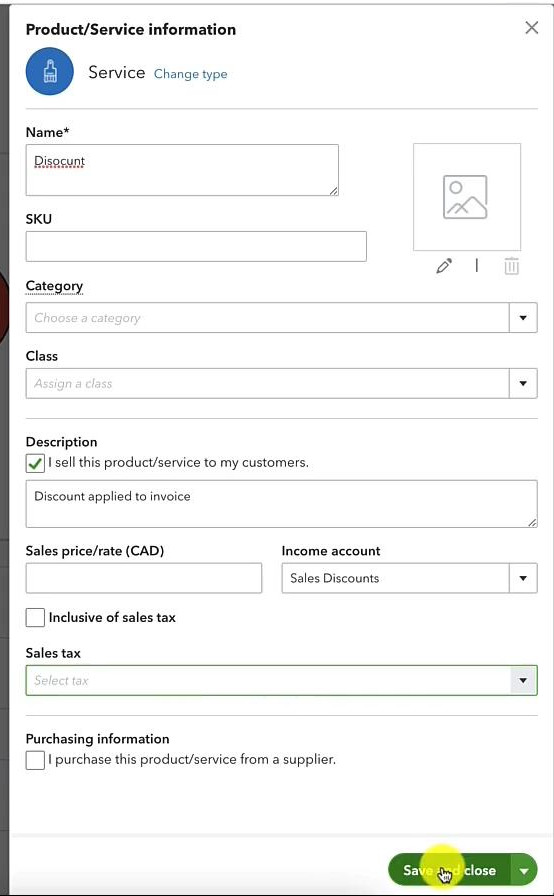The image size is (554, 896).
Task: Open the Save and close dropdown arrow
Action: pos(524,870)
